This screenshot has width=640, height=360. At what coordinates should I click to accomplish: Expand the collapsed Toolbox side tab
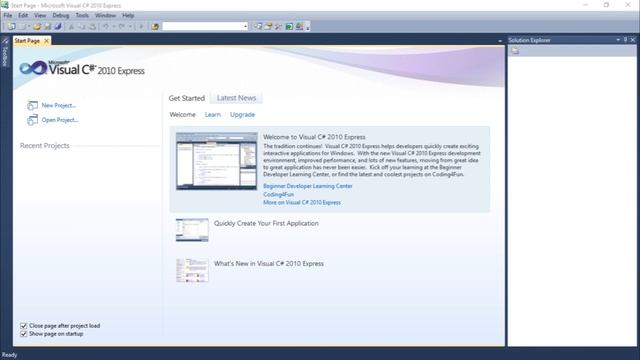(5, 52)
